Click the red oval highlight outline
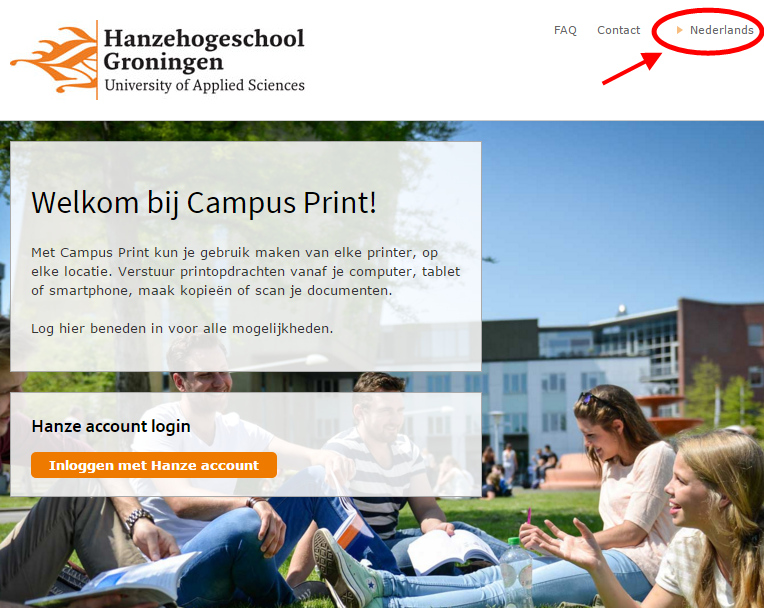The image size is (764, 608). pyautogui.click(x=707, y=31)
